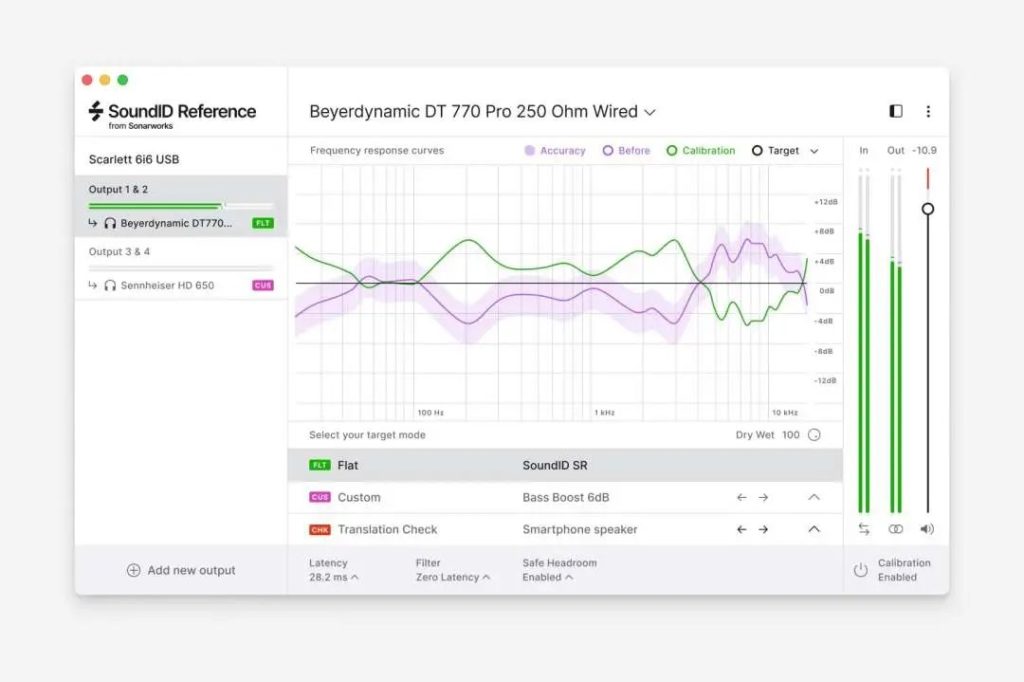Click the output volume slider handle

pyautogui.click(x=928, y=209)
